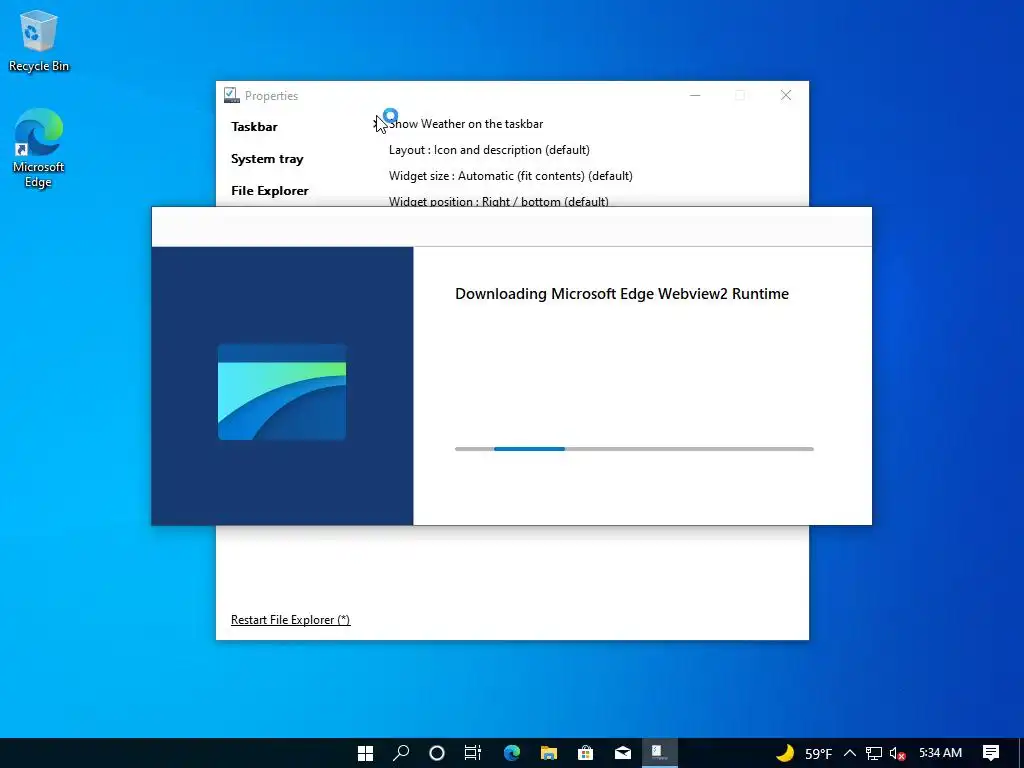Open taskbar Search magnifier
The width and height of the screenshot is (1024, 768).
coord(401,753)
